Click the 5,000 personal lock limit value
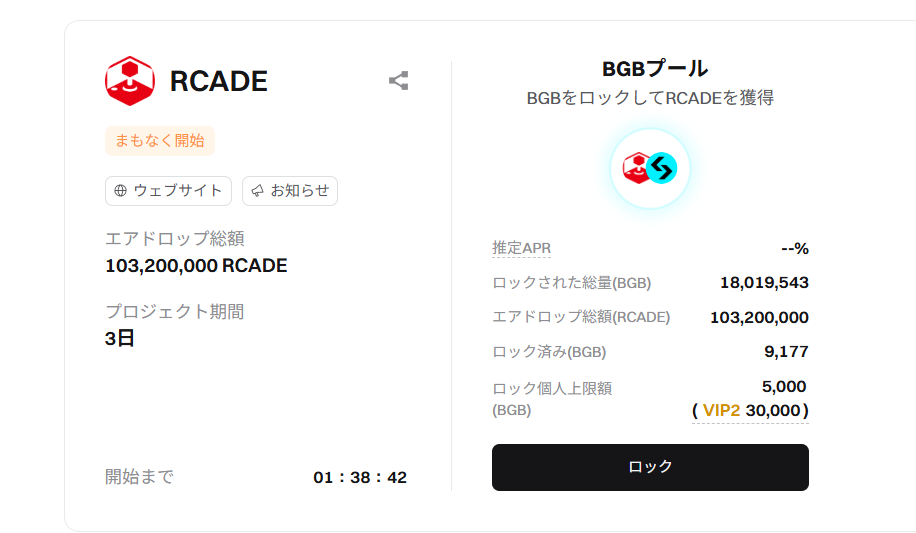The width and height of the screenshot is (916, 533). [x=784, y=386]
